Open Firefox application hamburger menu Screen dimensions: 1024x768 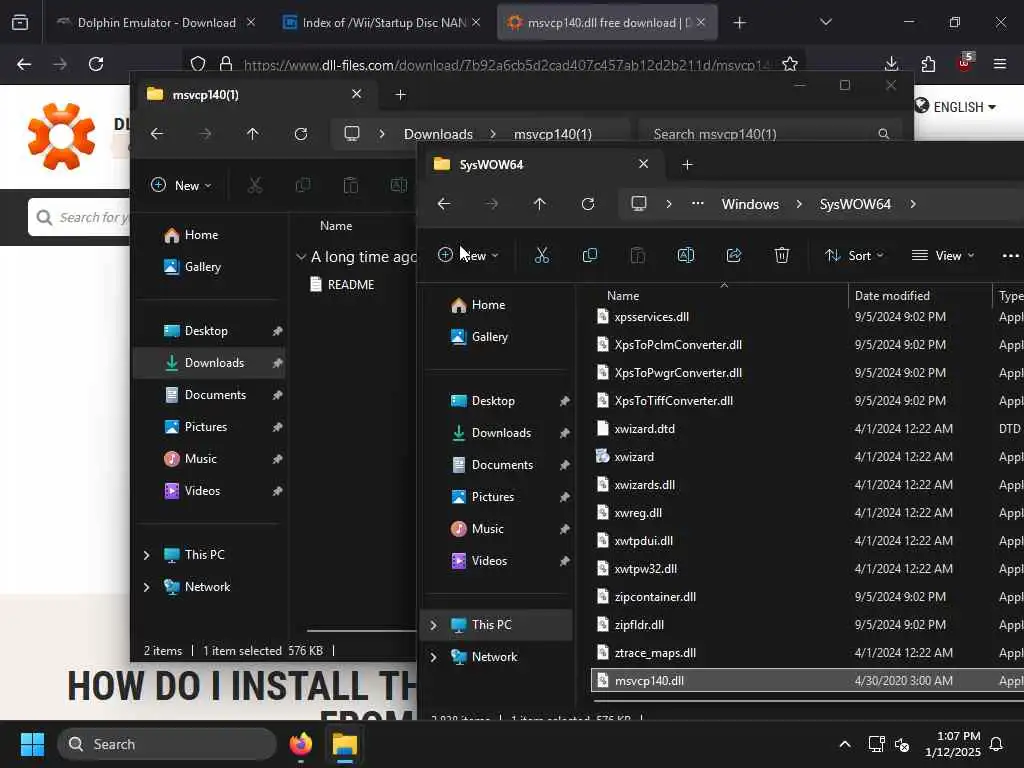[x=1000, y=64]
